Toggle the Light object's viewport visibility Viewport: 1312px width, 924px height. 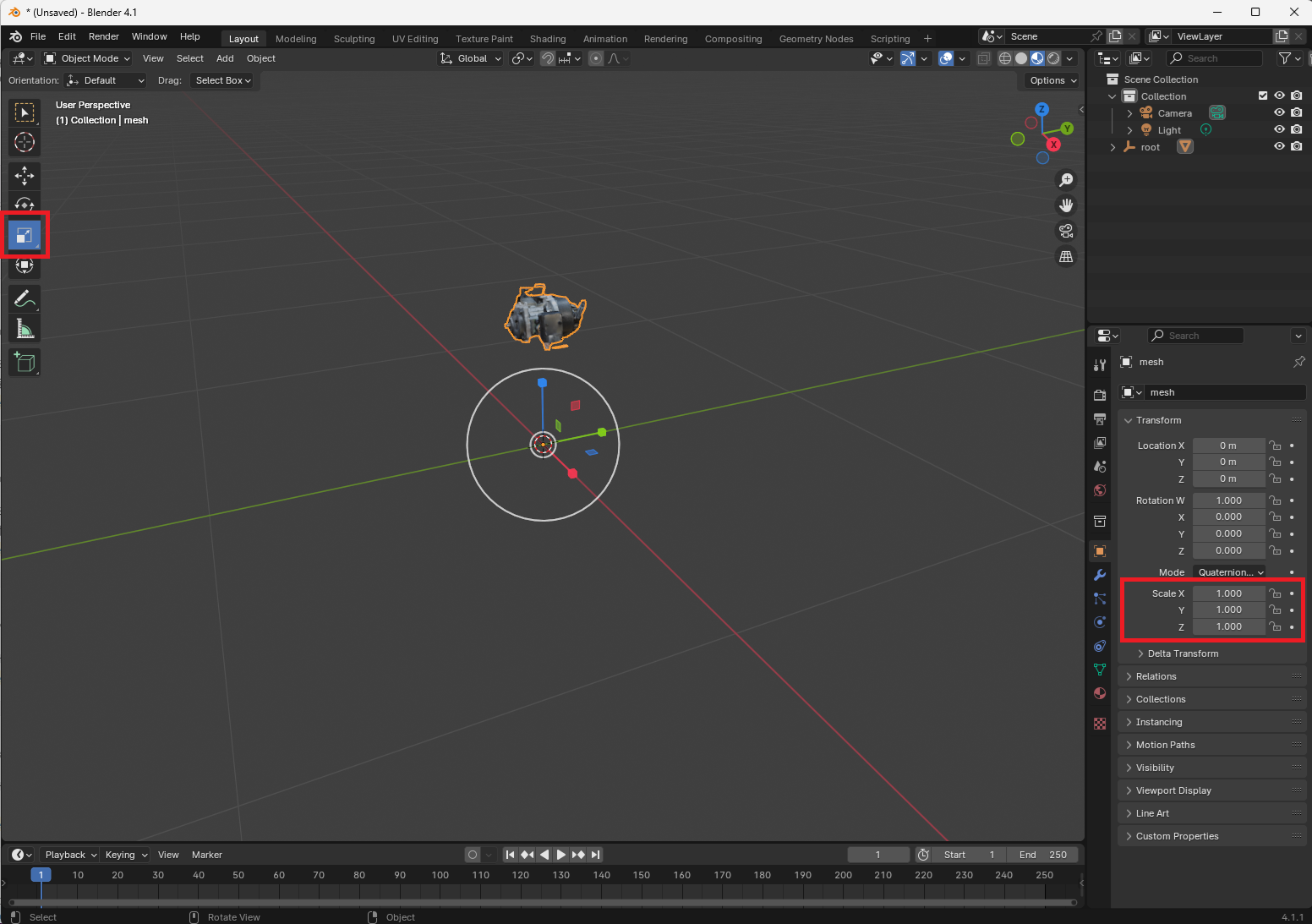click(x=1279, y=129)
